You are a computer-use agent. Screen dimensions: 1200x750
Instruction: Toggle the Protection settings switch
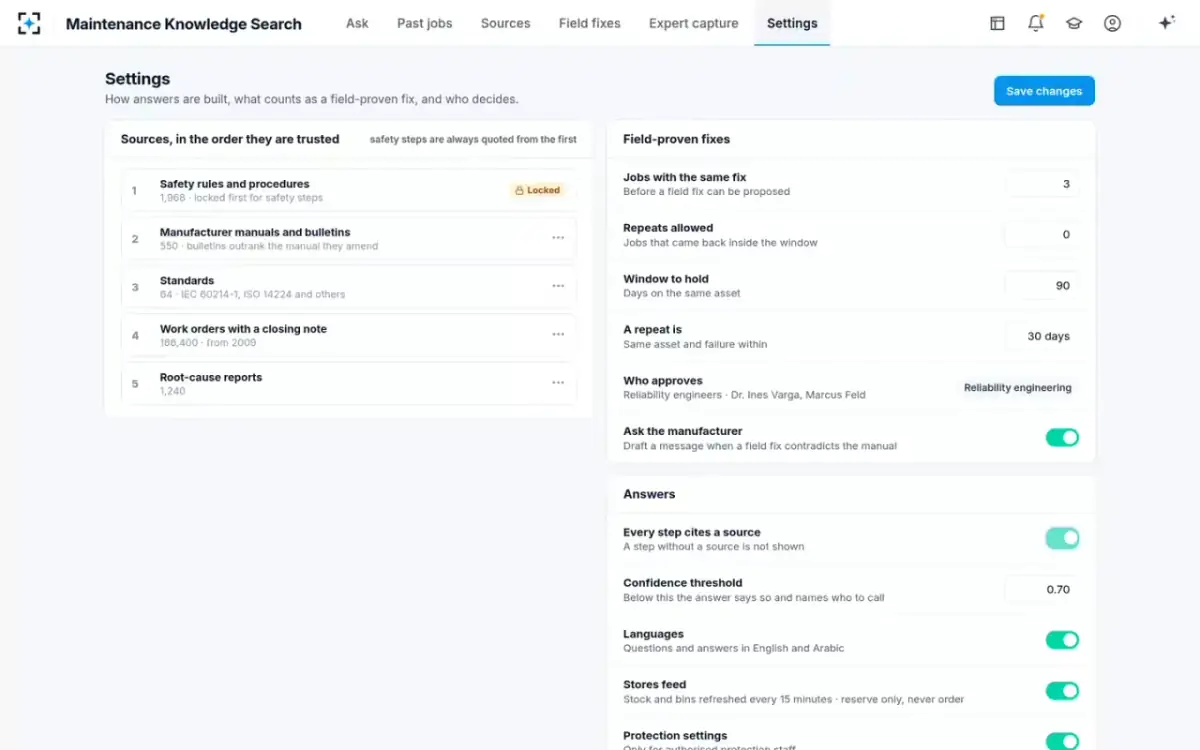tap(1062, 741)
